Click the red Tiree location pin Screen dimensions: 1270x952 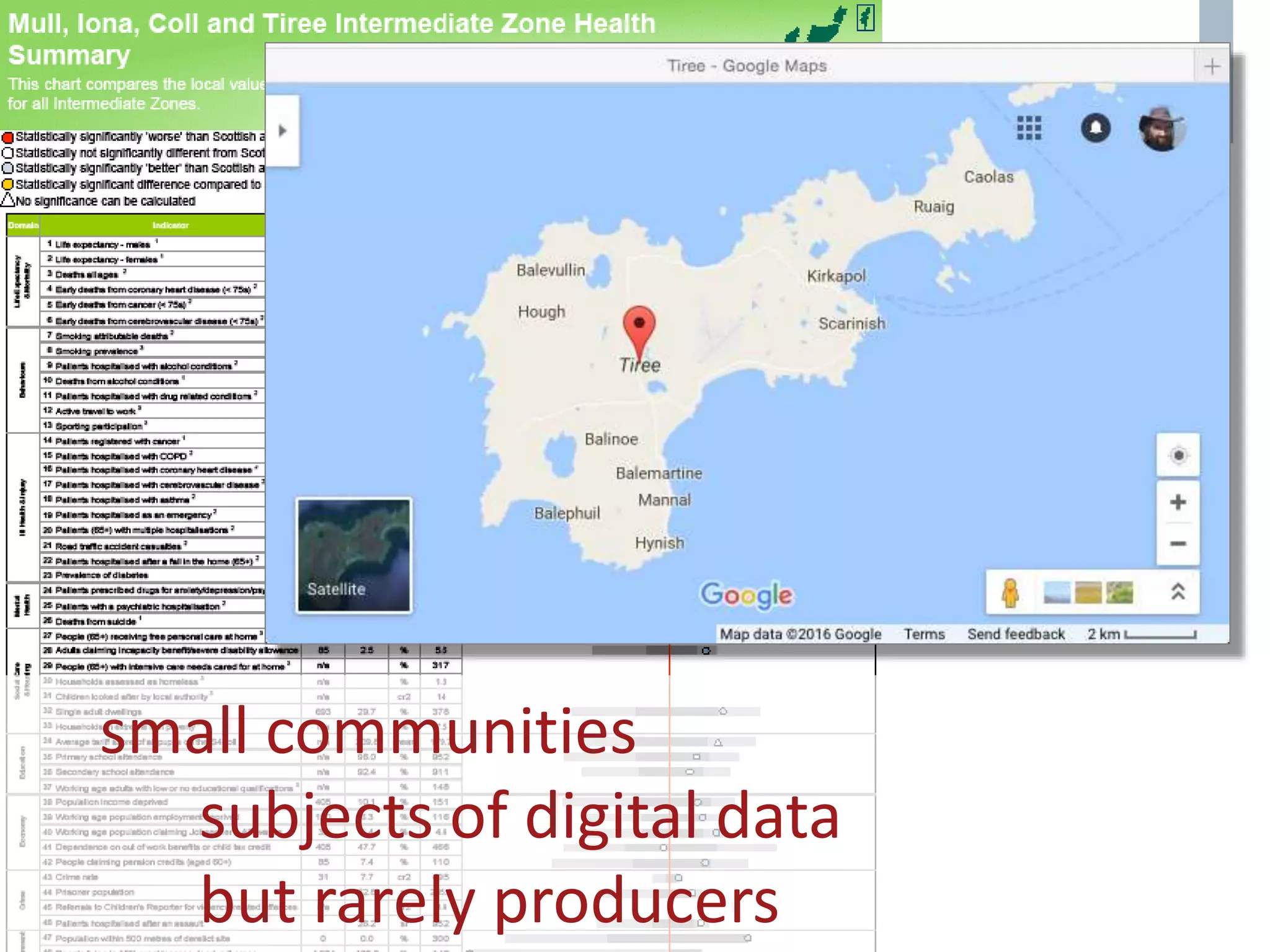point(639,332)
